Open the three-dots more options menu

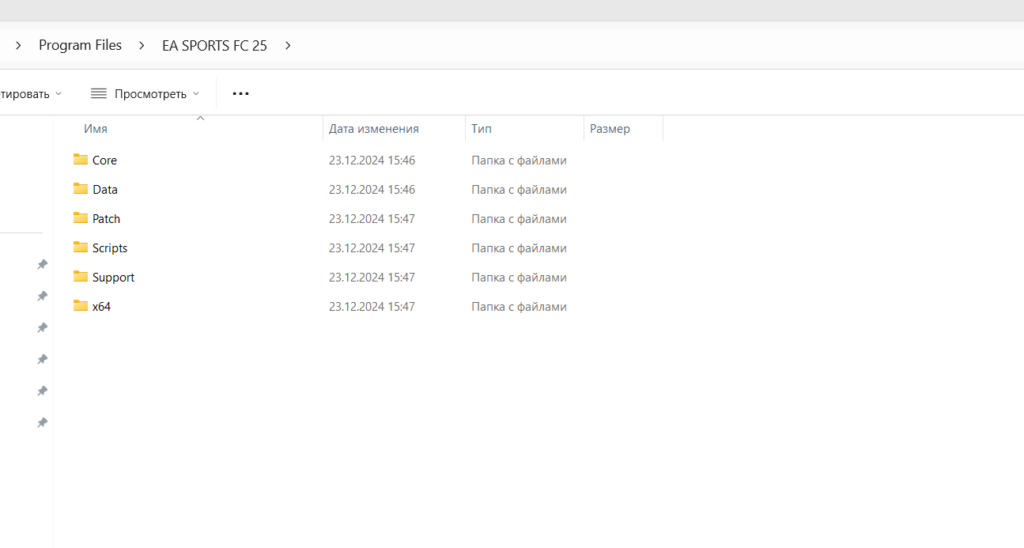click(240, 94)
